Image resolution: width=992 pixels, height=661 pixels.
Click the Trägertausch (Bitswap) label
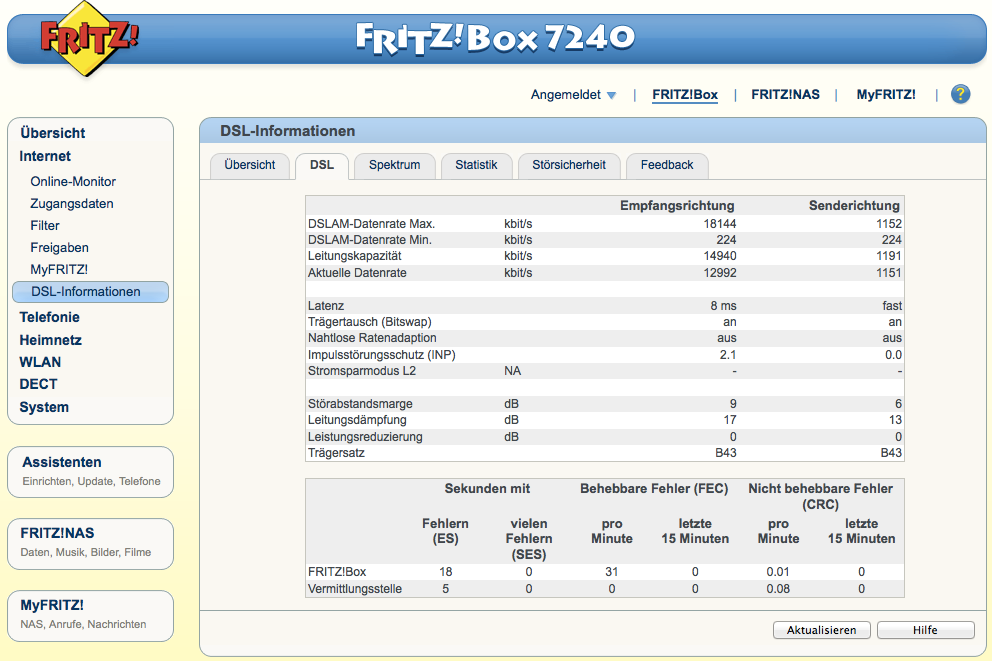pyautogui.click(x=369, y=322)
